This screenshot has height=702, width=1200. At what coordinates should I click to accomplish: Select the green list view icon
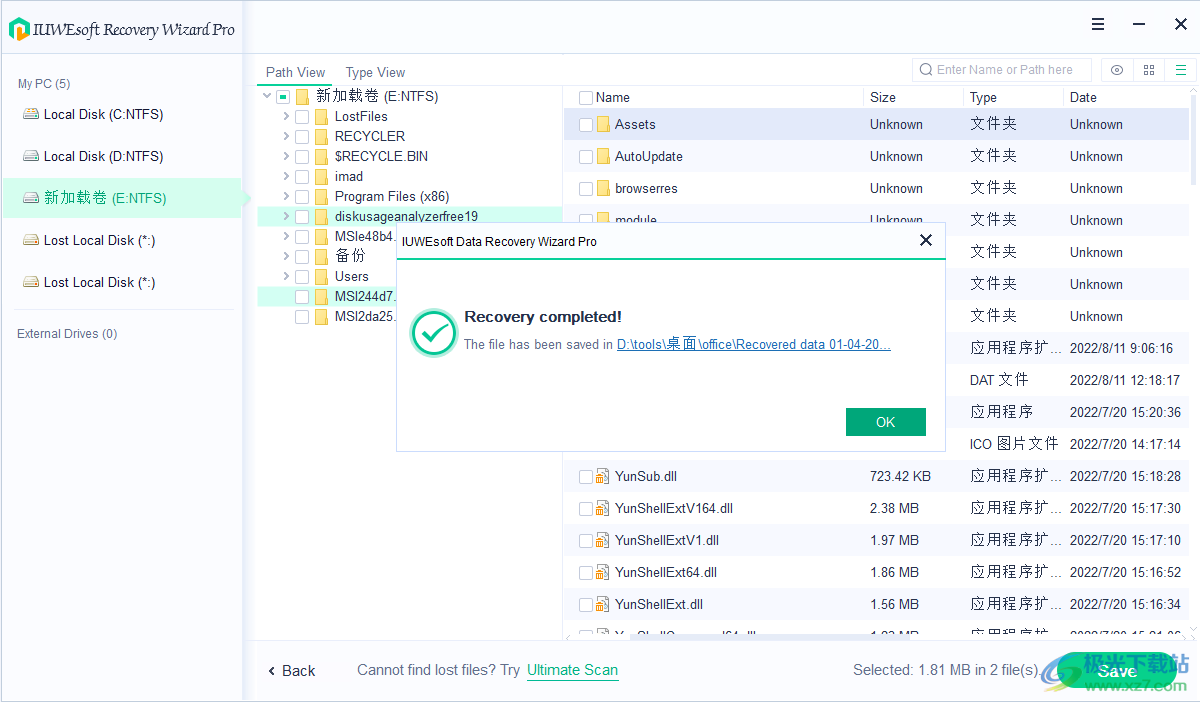pyautogui.click(x=1180, y=70)
